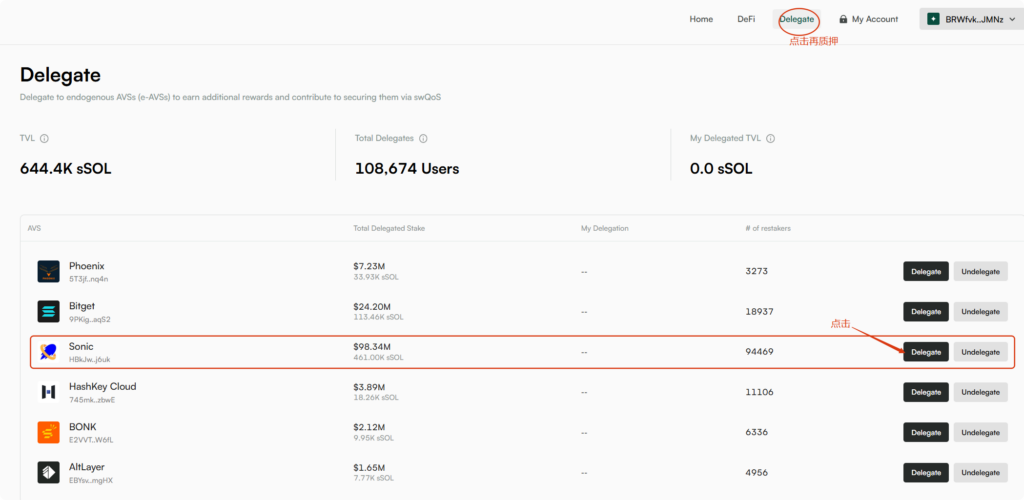Click the $98.34M stake value
This screenshot has width=1024, height=500.
click(372, 347)
